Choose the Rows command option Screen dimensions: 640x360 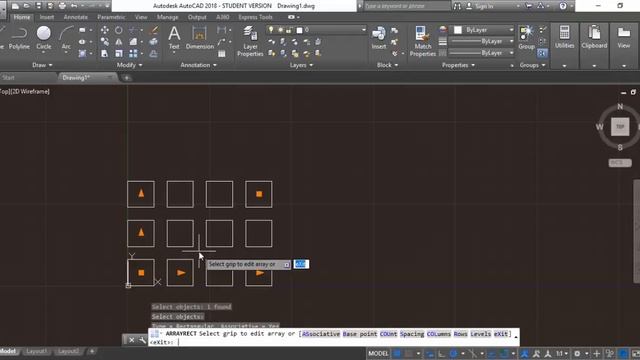(x=460, y=334)
